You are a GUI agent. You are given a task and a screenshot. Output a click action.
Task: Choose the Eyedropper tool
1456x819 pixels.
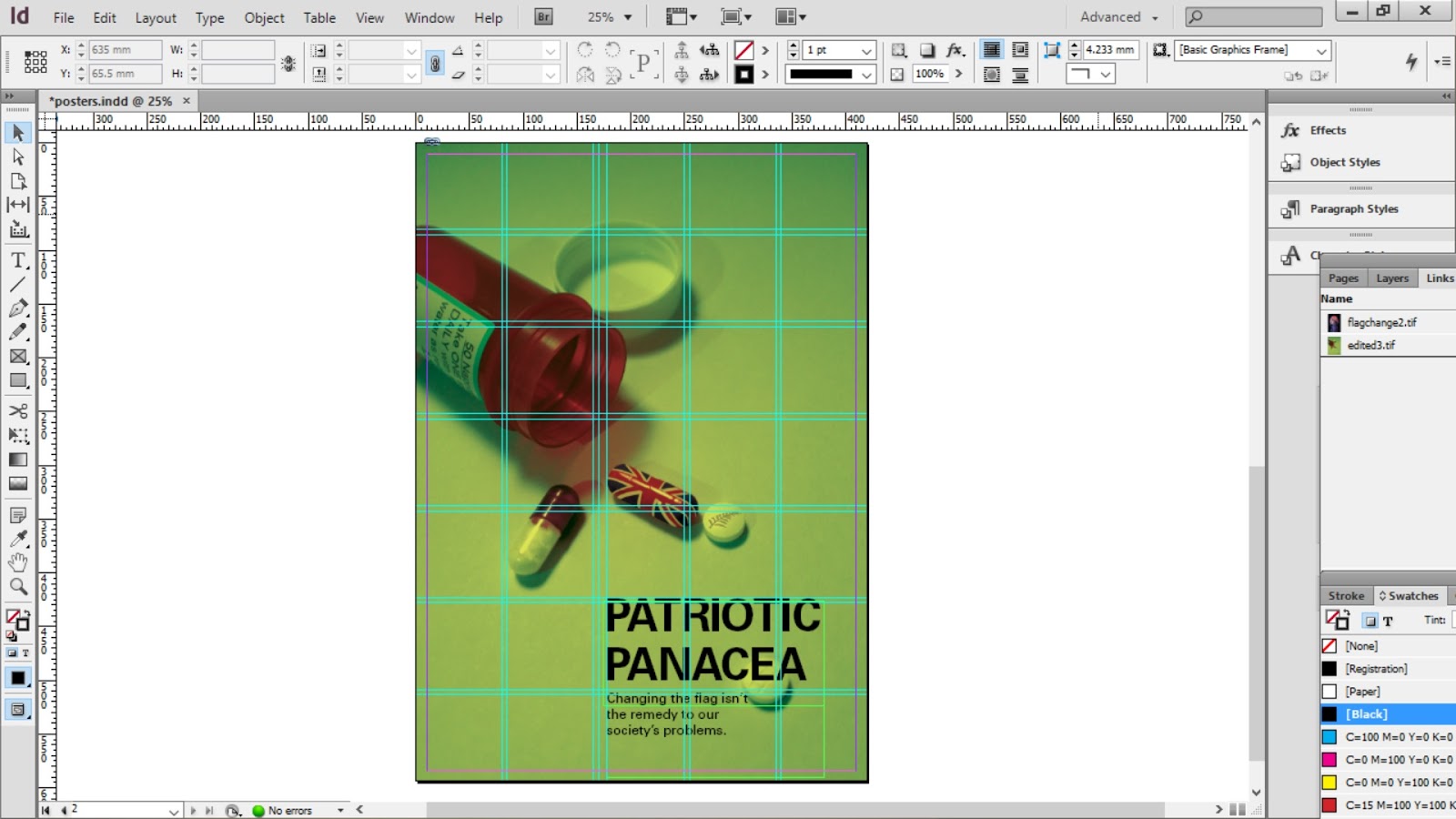18,539
